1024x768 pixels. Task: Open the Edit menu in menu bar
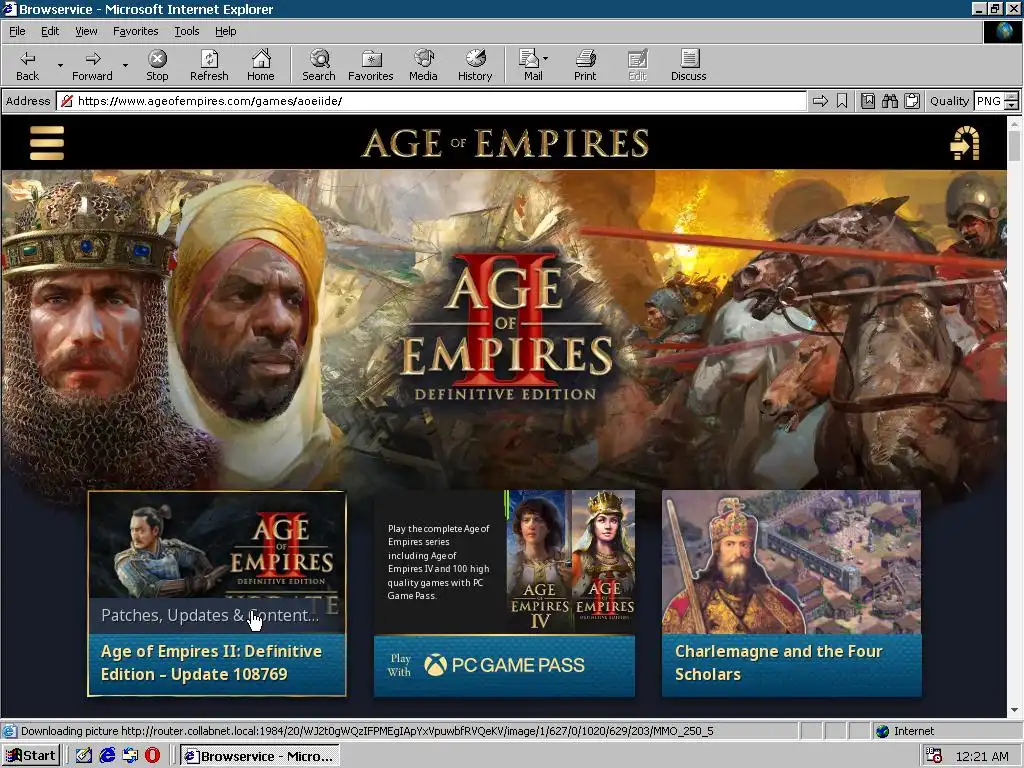[x=50, y=31]
